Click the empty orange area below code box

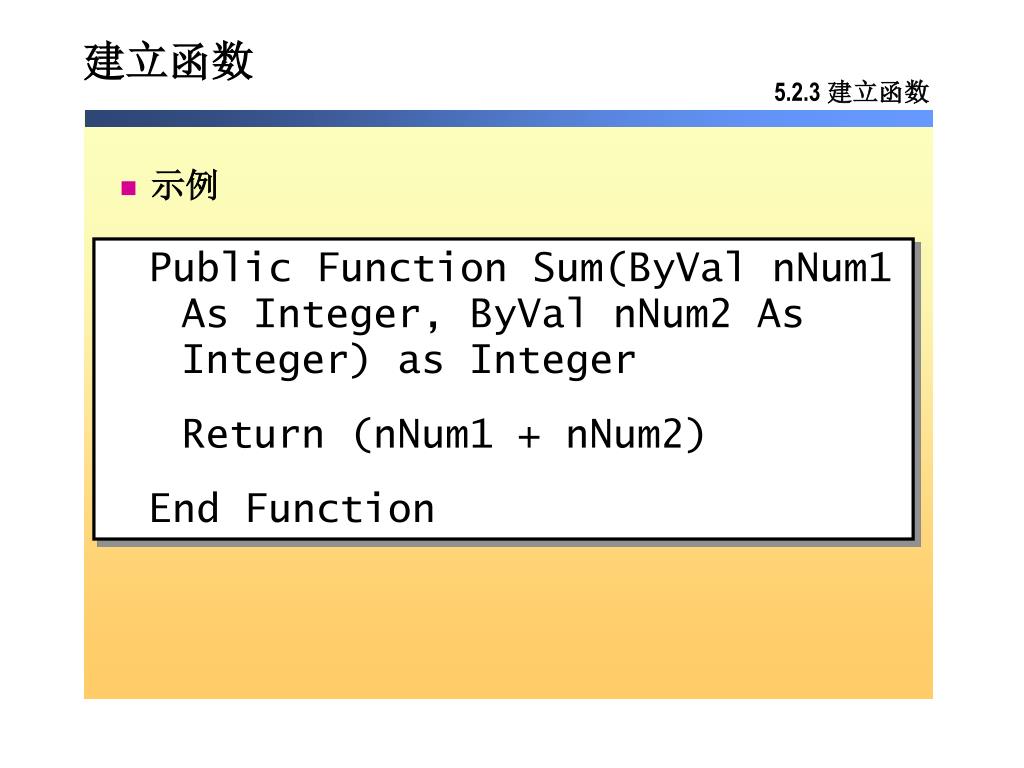[508, 620]
